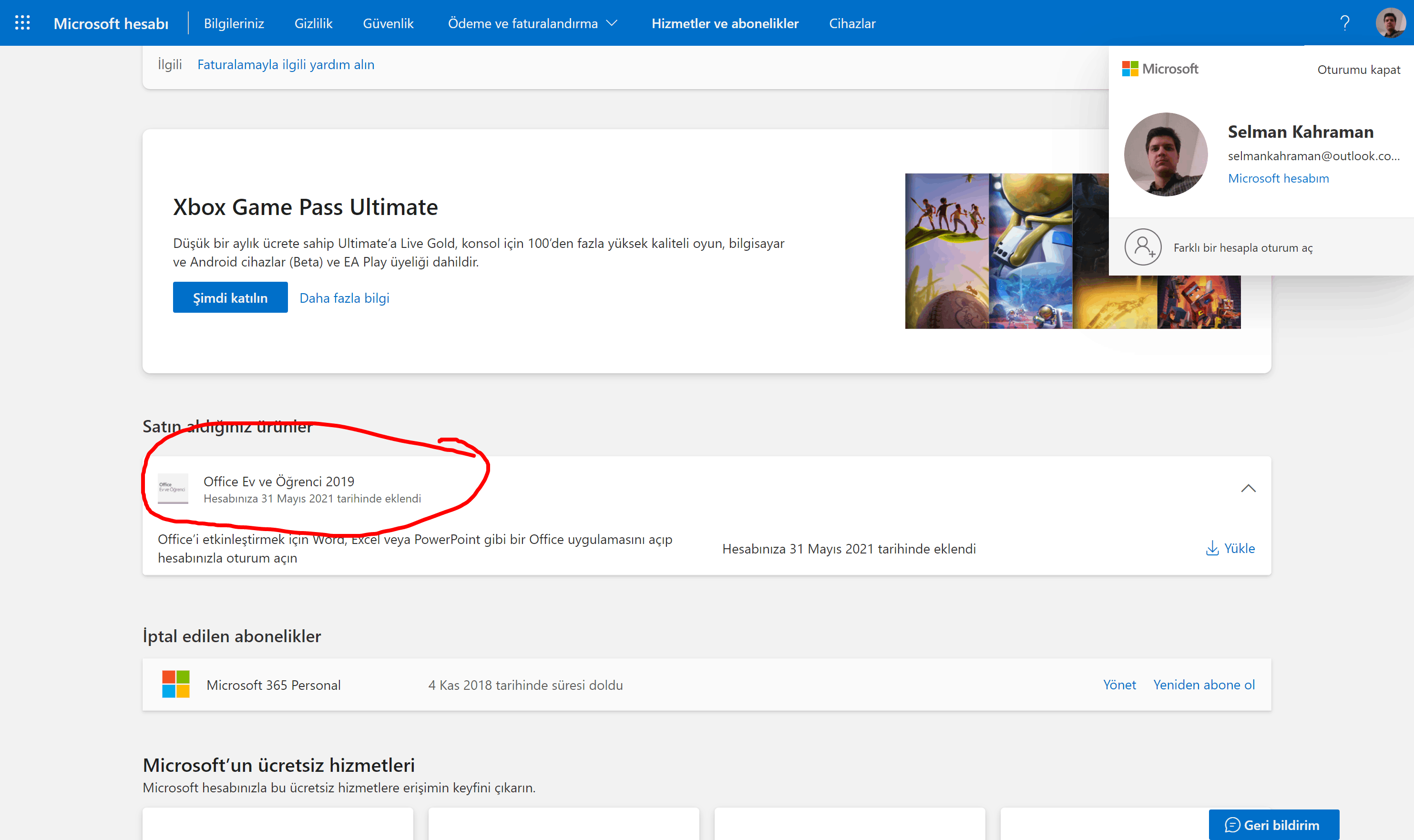Expand the Ödeme ve faturalandırma dropdown
The height and width of the screenshot is (840, 1414).
point(532,23)
